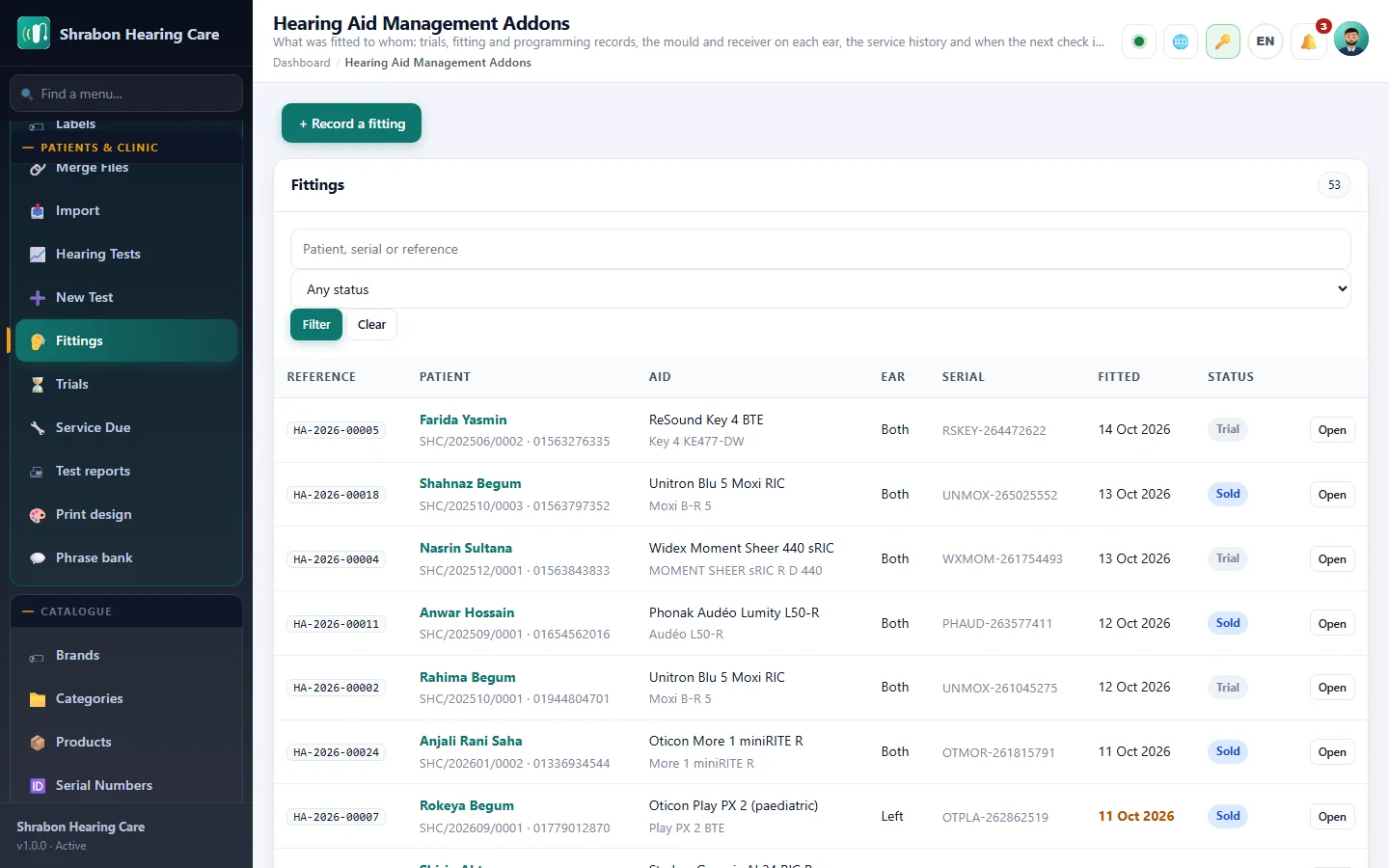Screen dimensions: 1389x868
Task: Go to Dashboard breadcrumb
Action: coord(301,63)
